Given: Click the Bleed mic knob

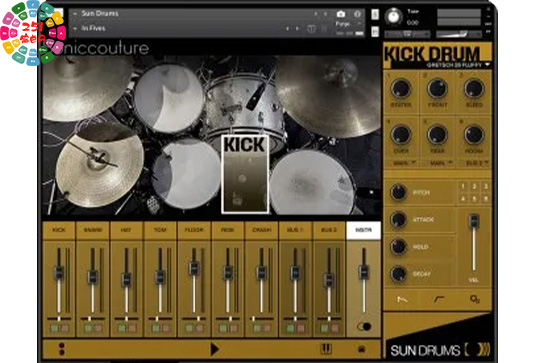Looking at the screenshot, I should tap(474, 89).
